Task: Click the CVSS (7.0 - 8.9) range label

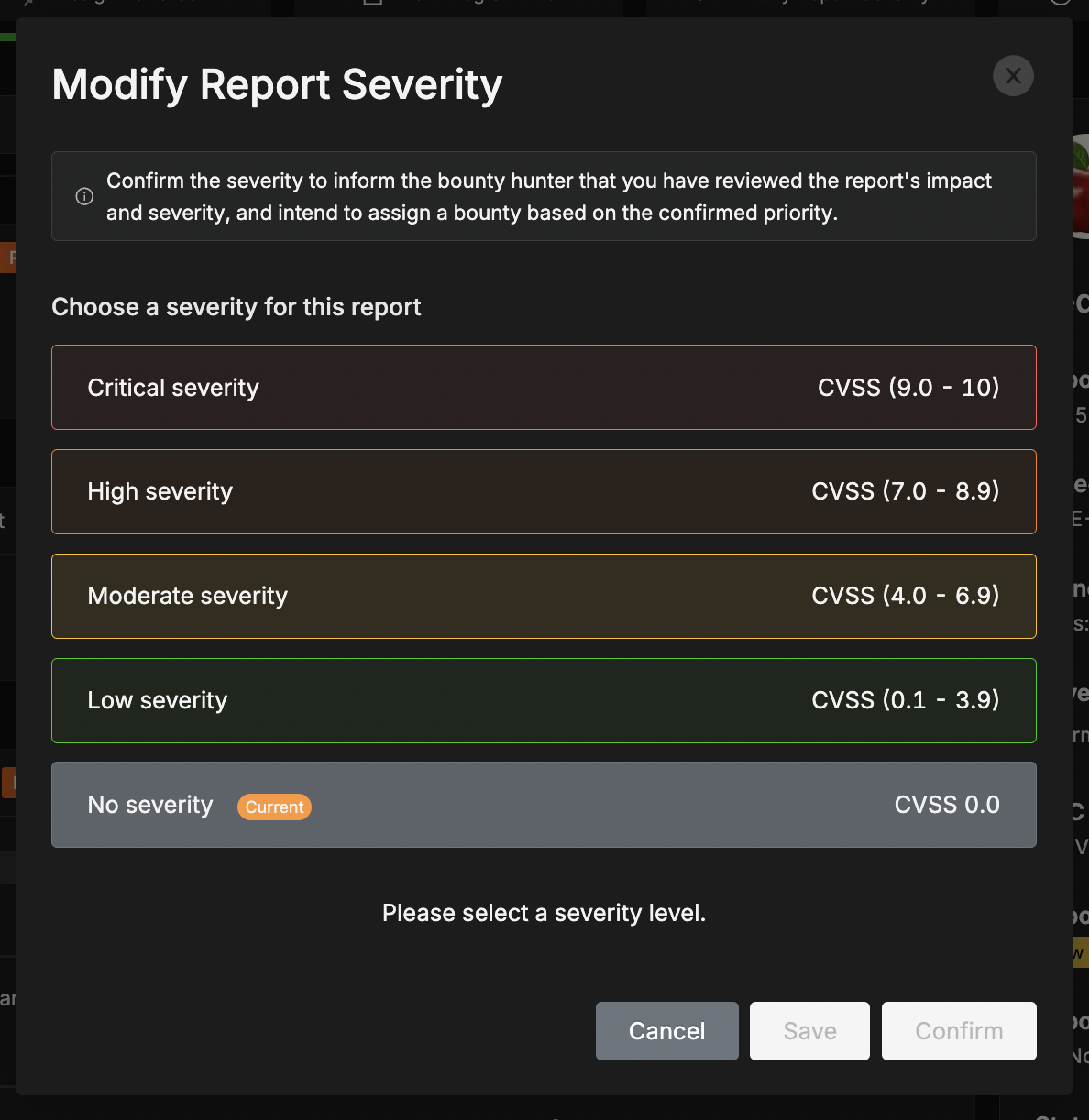Action: 905,491
